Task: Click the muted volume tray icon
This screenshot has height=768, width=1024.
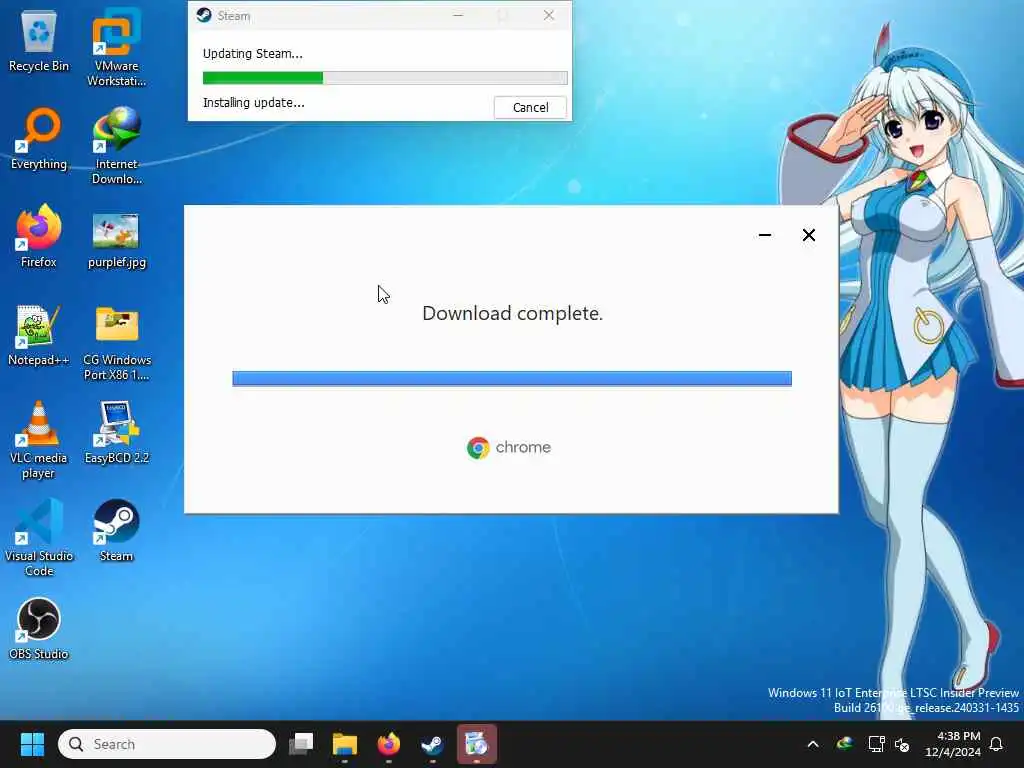Action: (x=902, y=744)
